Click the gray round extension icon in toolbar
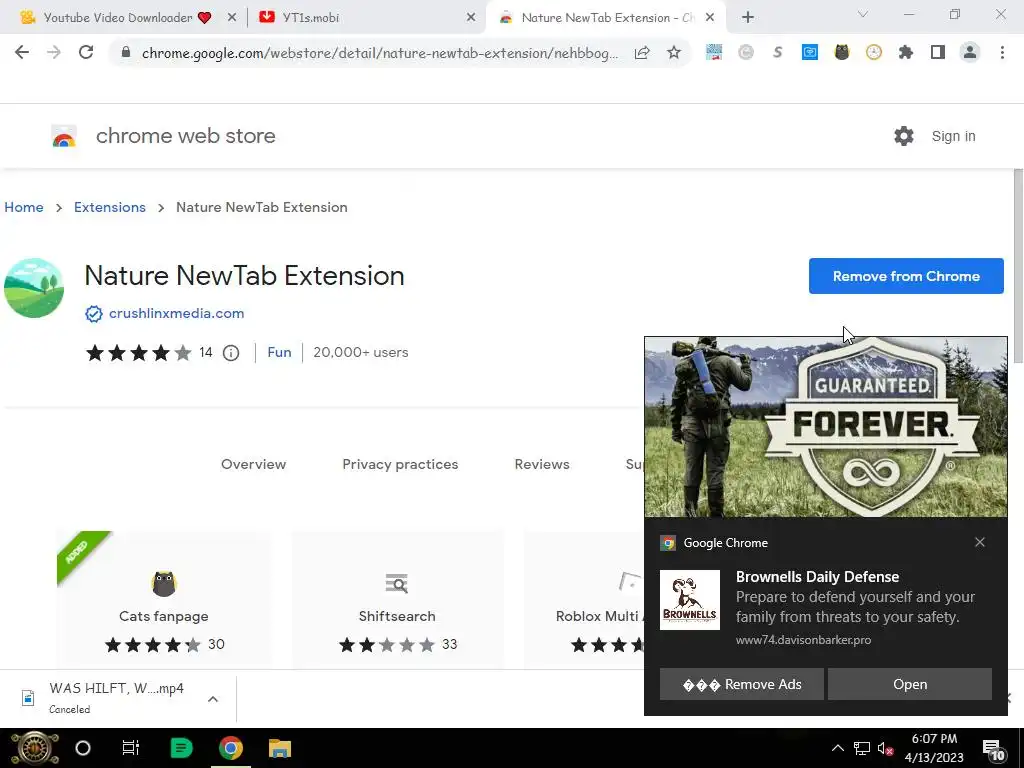 (746, 53)
